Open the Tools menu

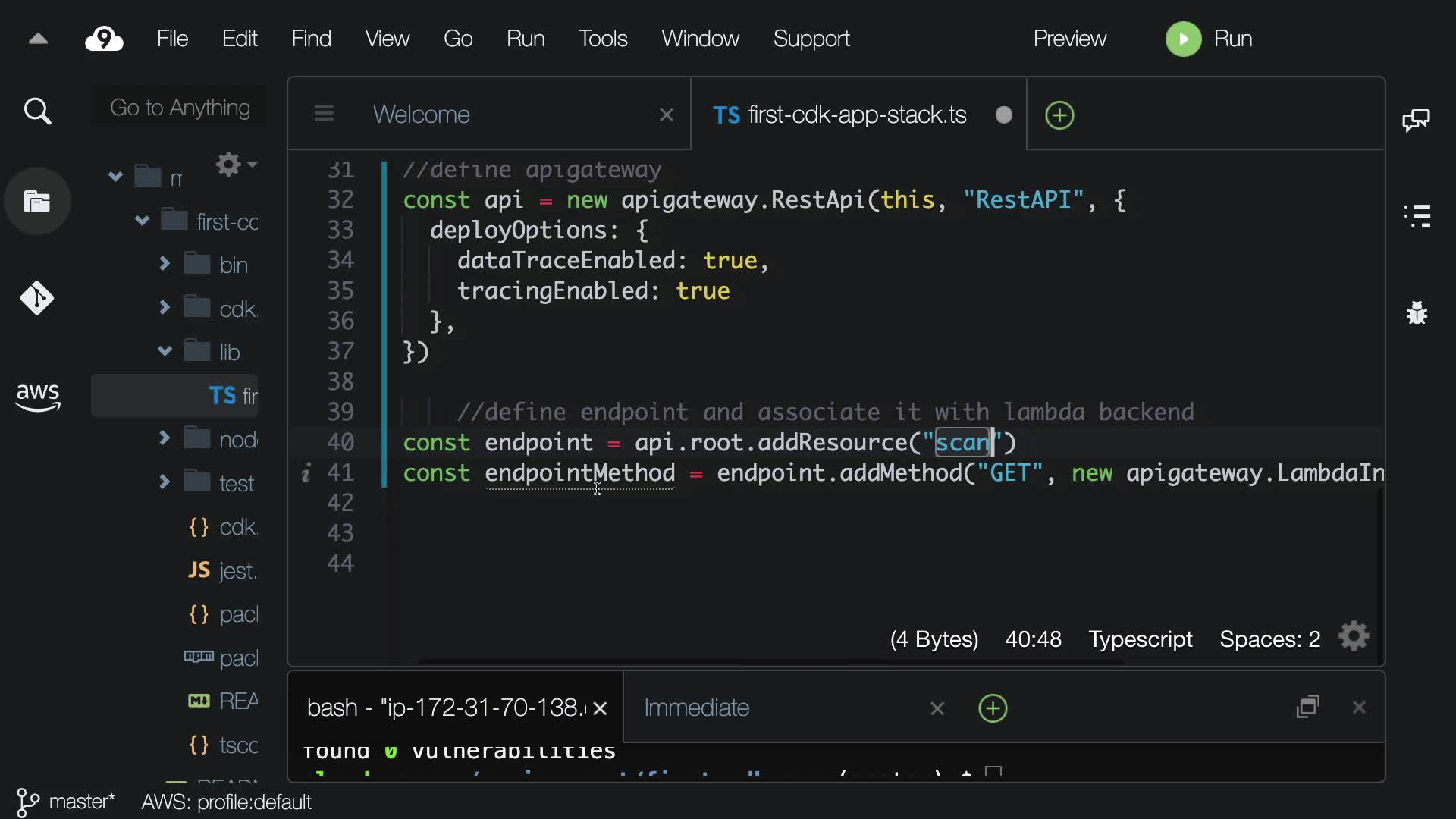[x=602, y=39]
